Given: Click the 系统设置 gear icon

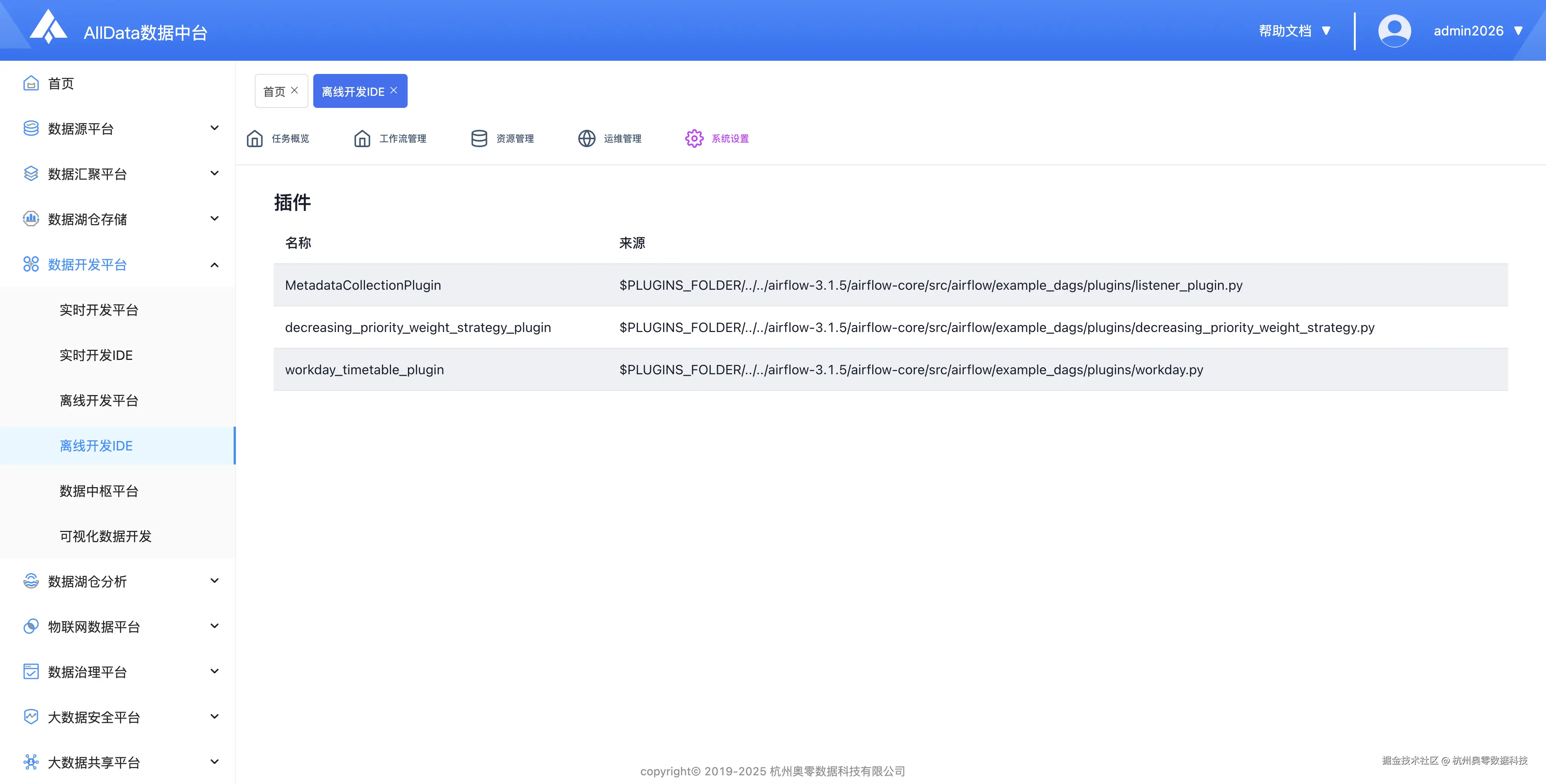Looking at the screenshot, I should pyautogui.click(x=694, y=138).
